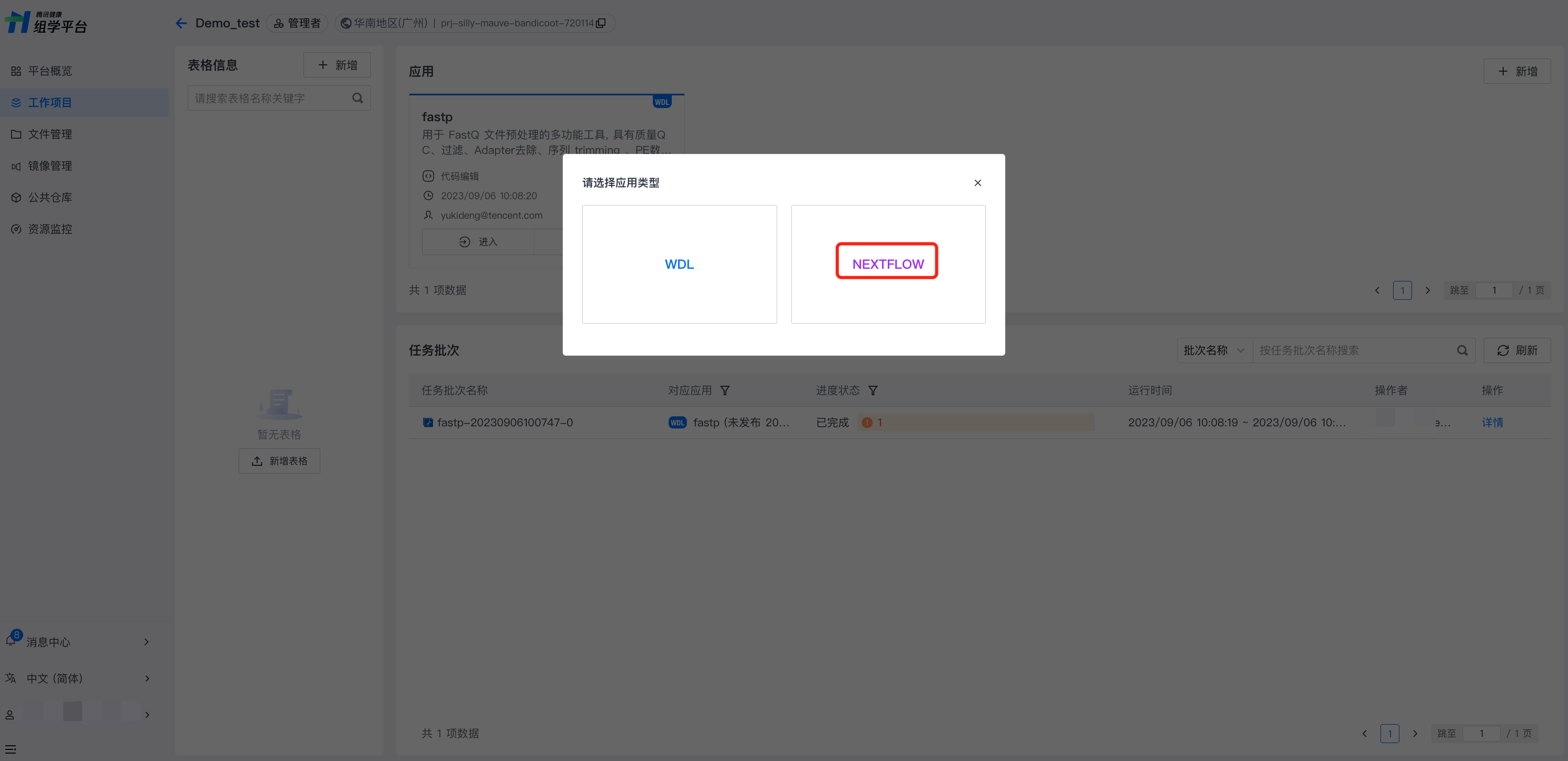Viewport: 1568px width, 761px height.
Task: Collapse the sidebar with bottom-left menu icon
Action: (x=11, y=749)
